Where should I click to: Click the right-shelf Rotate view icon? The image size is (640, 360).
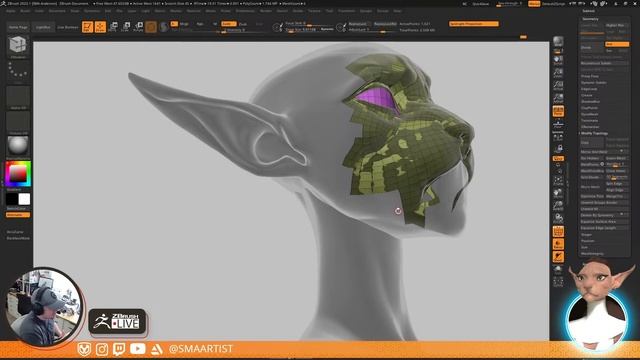558,218
